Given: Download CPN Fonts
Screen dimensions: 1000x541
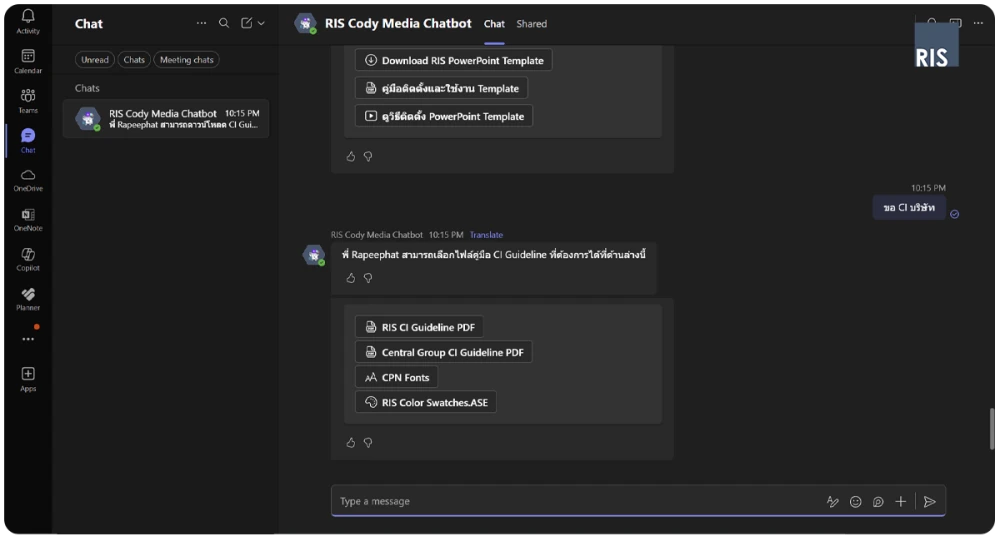Looking at the screenshot, I should [396, 377].
